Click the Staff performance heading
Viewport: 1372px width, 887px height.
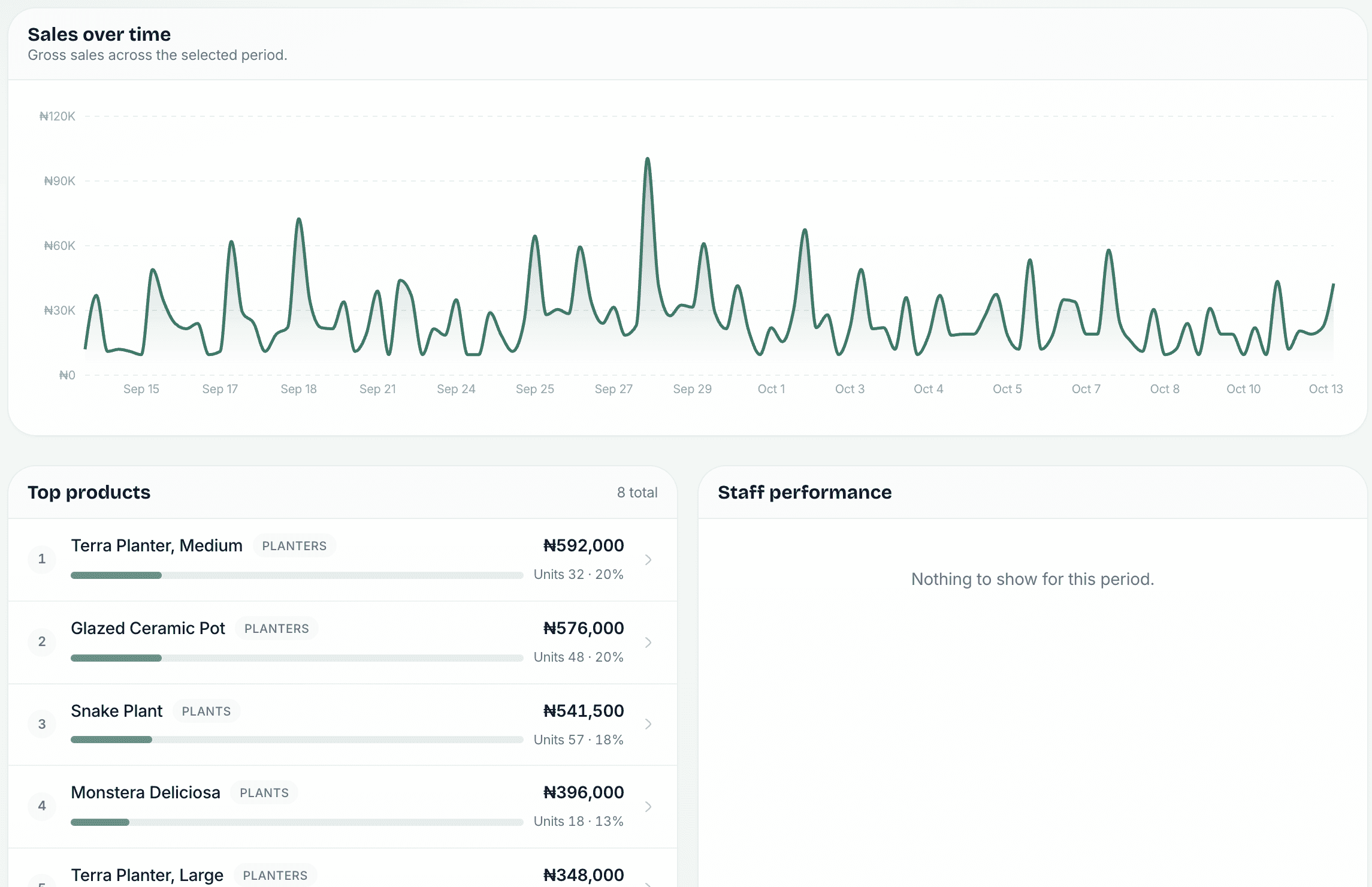805,493
